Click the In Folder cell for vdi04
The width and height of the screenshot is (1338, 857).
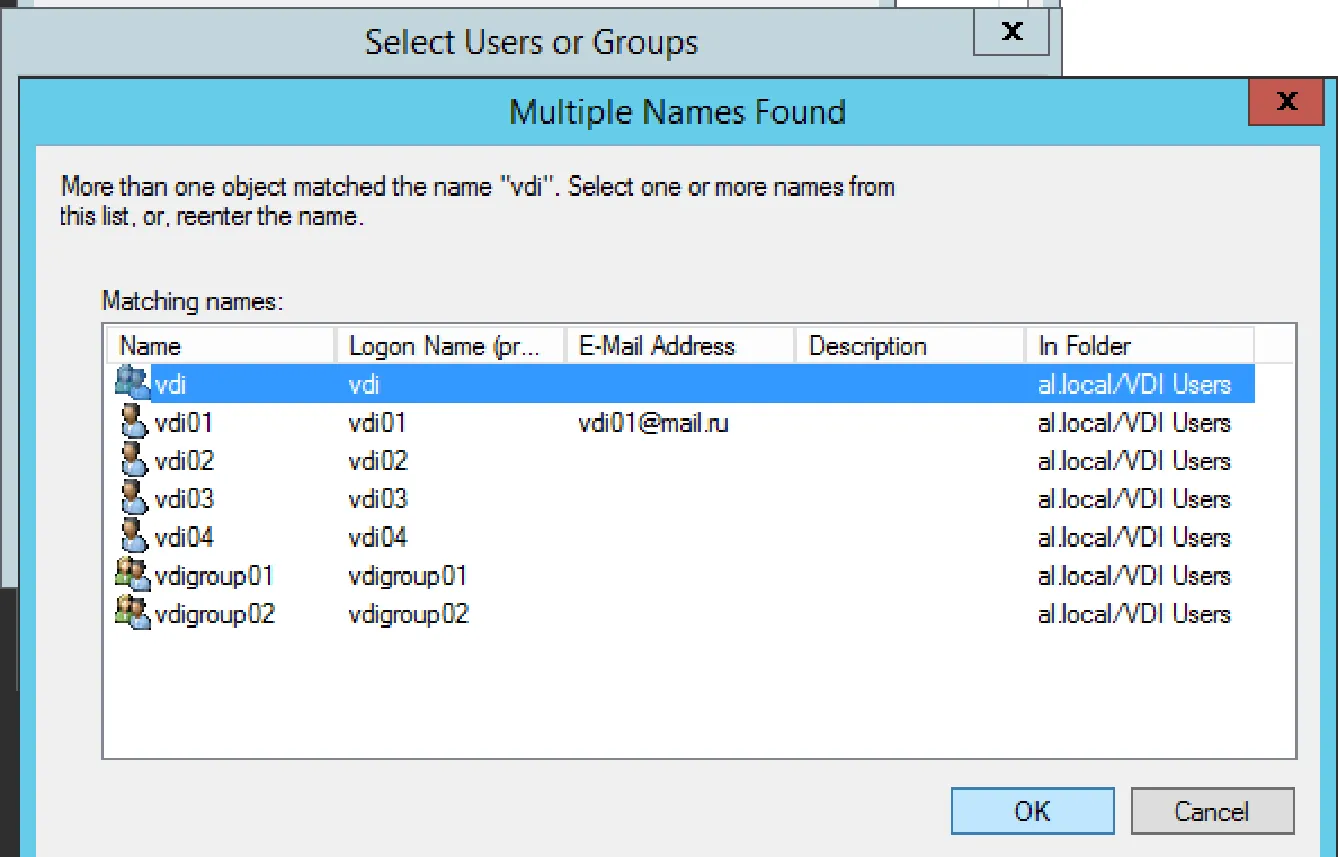coord(1134,537)
